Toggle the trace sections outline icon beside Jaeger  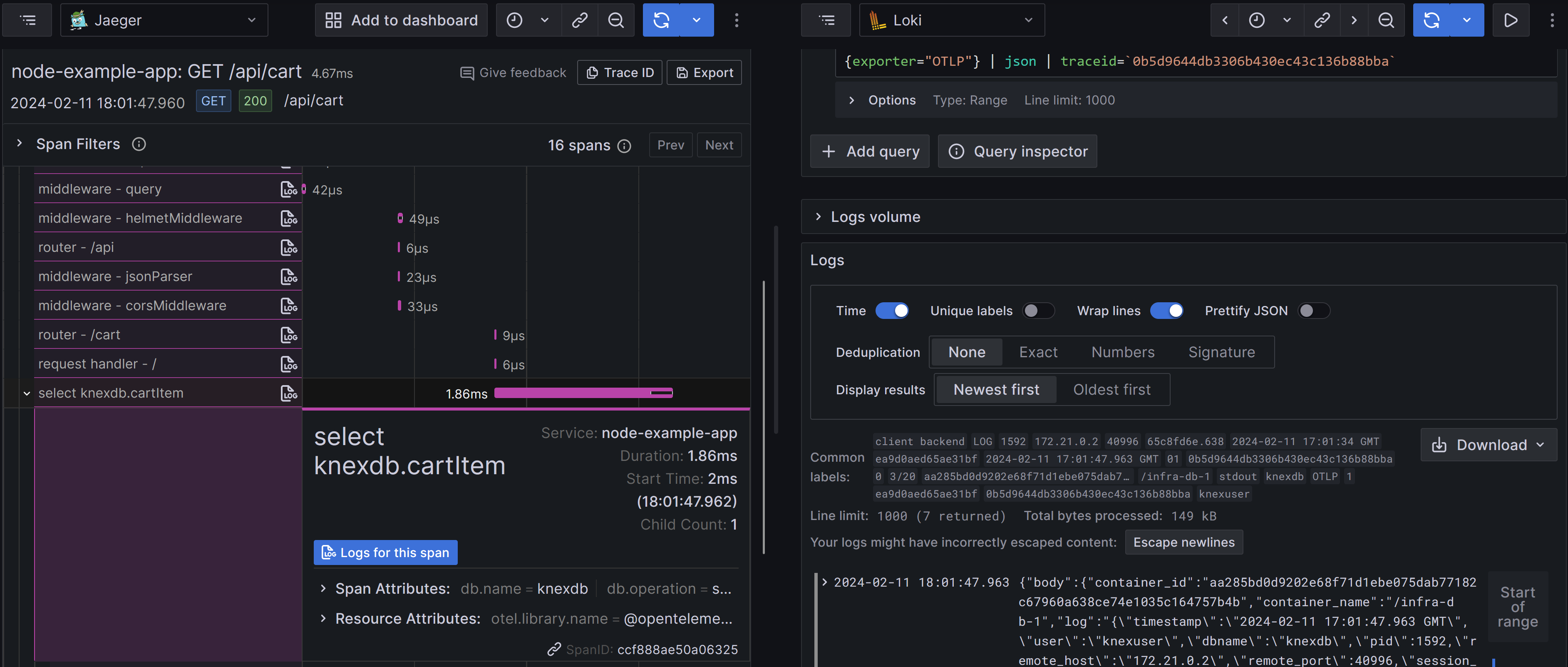(27, 20)
